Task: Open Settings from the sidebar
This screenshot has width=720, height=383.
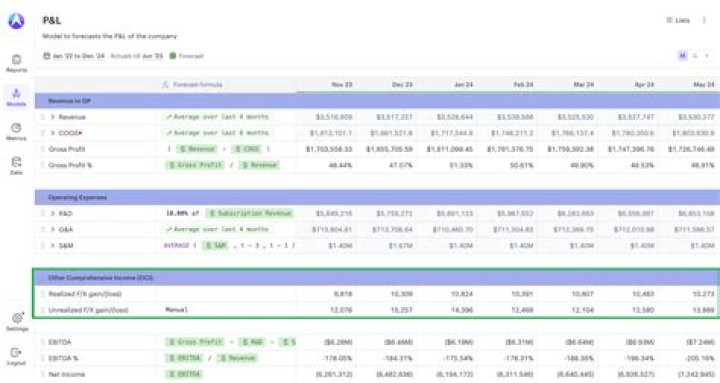Action: (17, 321)
